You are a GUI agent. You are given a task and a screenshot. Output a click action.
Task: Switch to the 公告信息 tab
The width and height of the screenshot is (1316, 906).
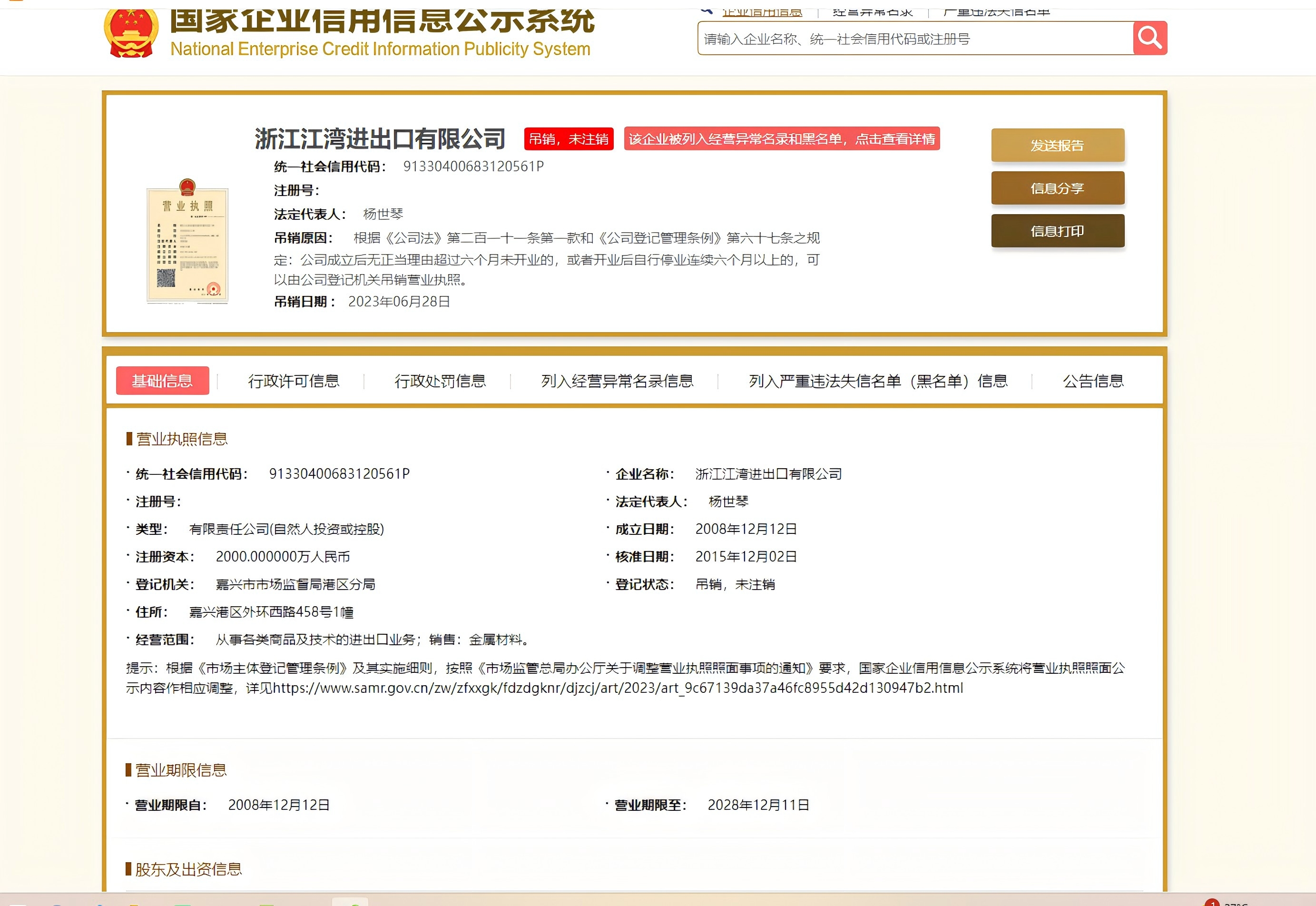pyautogui.click(x=1093, y=381)
